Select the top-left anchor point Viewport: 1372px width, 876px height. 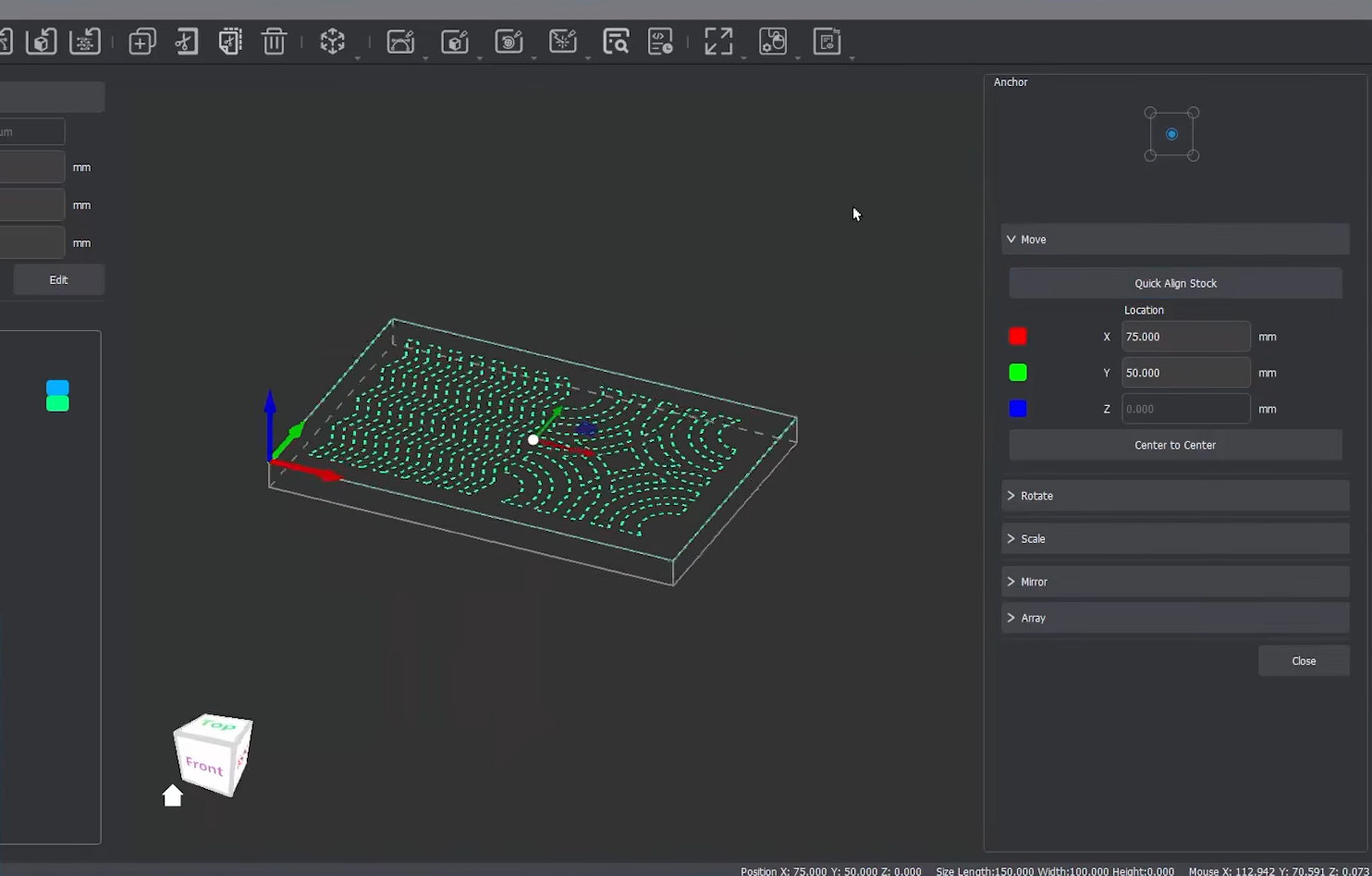tap(1150, 113)
